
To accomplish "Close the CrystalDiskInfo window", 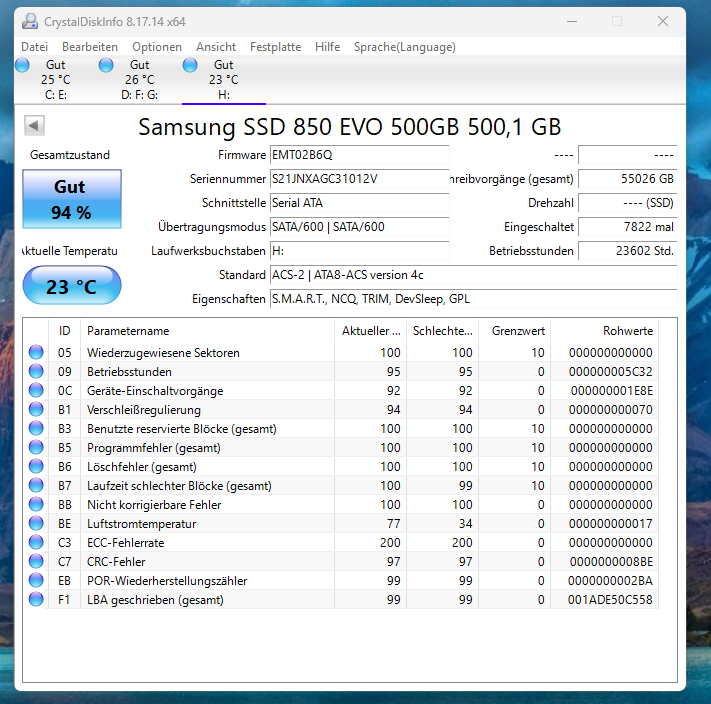I will tap(662, 21).
